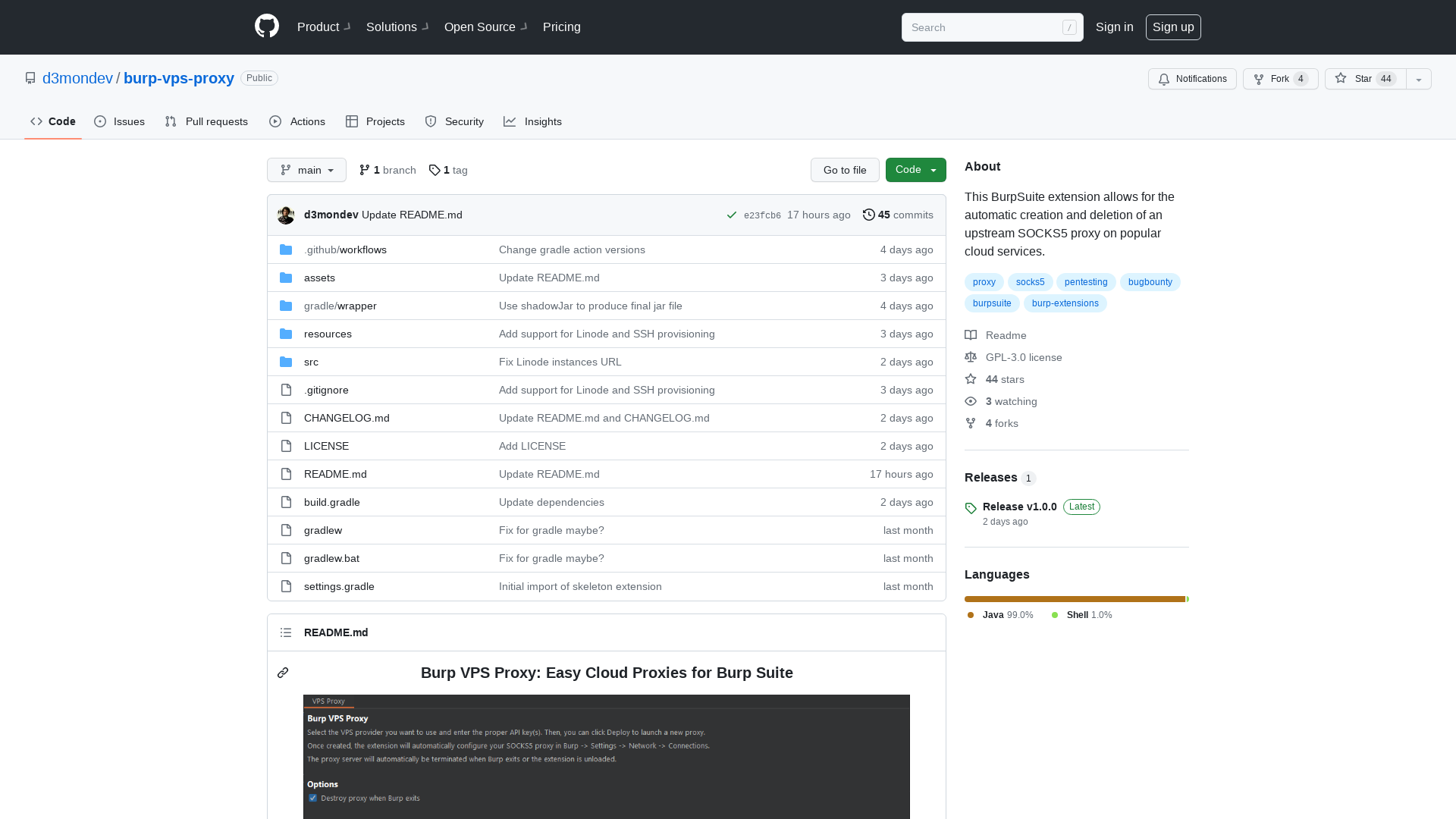1456x819 pixels.
Task: Click the Go to file button
Action: pyautogui.click(x=845, y=170)
